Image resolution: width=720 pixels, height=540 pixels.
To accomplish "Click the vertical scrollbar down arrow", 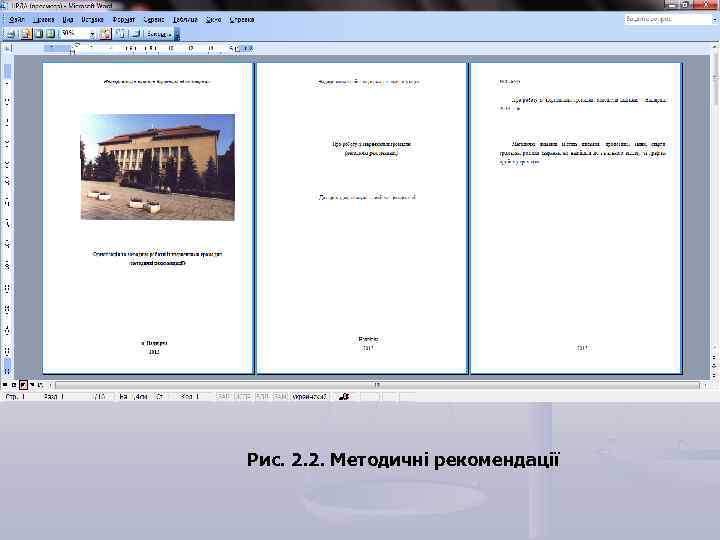I will (715, 348).
